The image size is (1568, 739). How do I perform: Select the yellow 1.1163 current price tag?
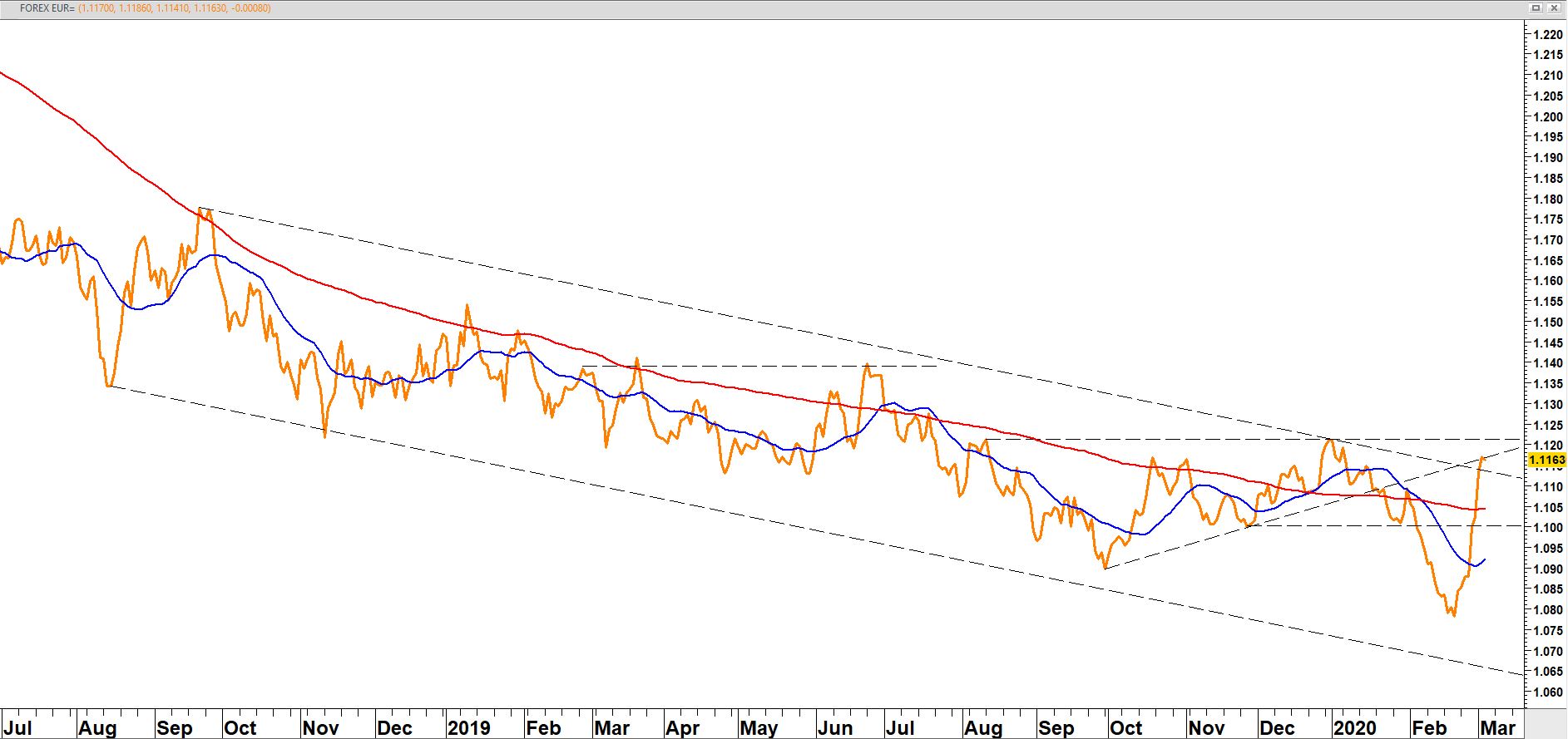[1547, 460]
